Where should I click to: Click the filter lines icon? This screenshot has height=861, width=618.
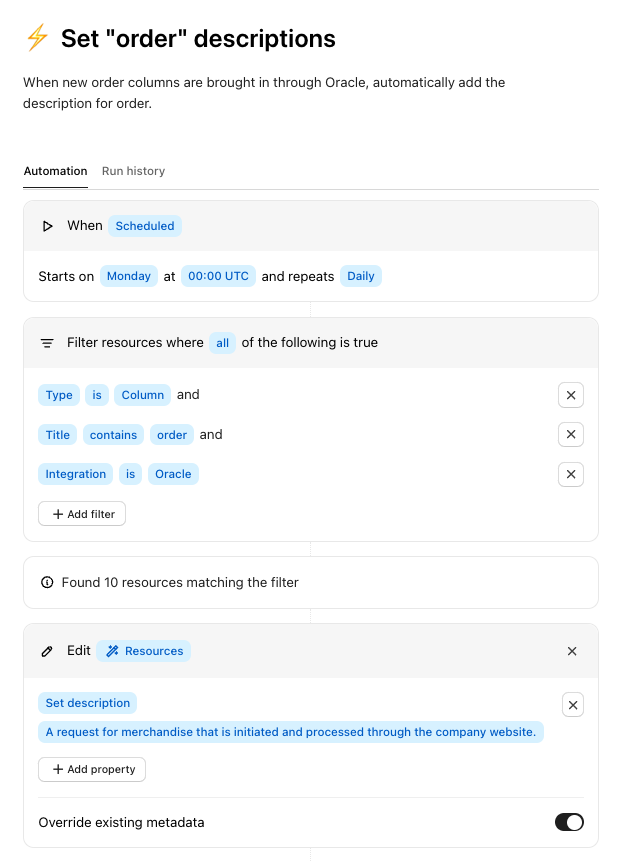[x=47, y=343]
